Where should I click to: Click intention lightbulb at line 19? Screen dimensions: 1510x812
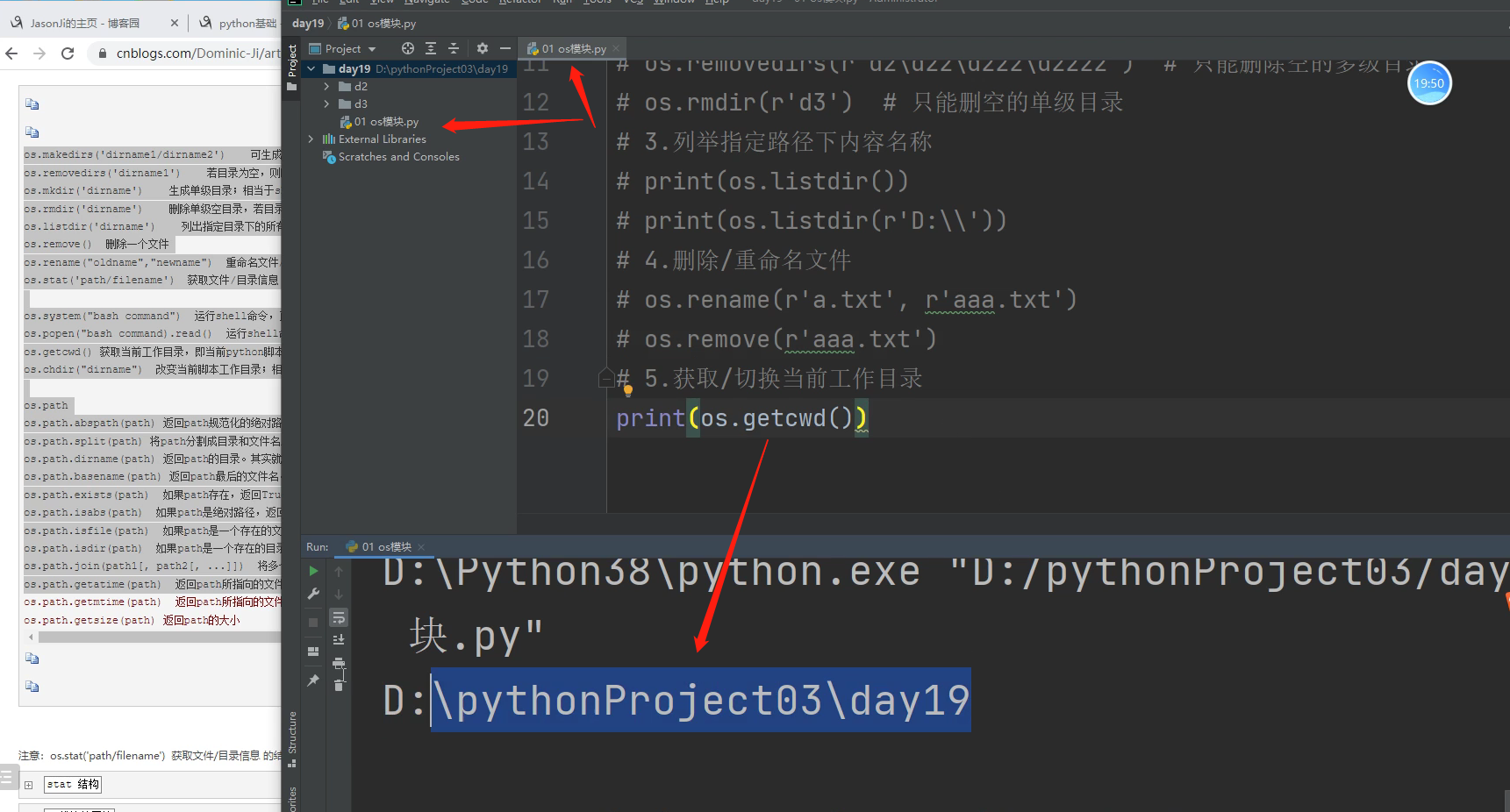(628, 390)
